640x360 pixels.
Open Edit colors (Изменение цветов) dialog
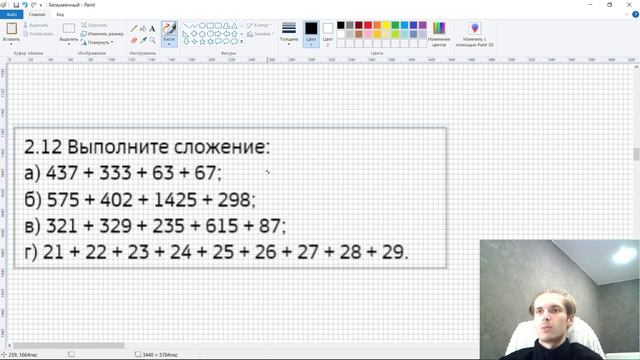(x=439, y=34)
